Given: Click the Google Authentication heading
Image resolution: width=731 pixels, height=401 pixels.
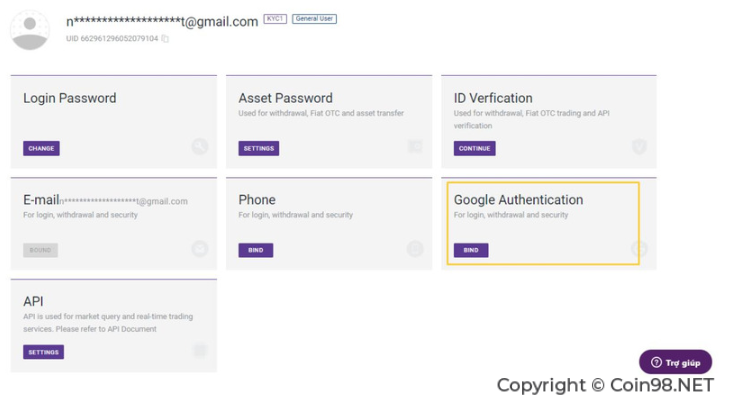Looking at the screenshot, I should pos(518,200).
